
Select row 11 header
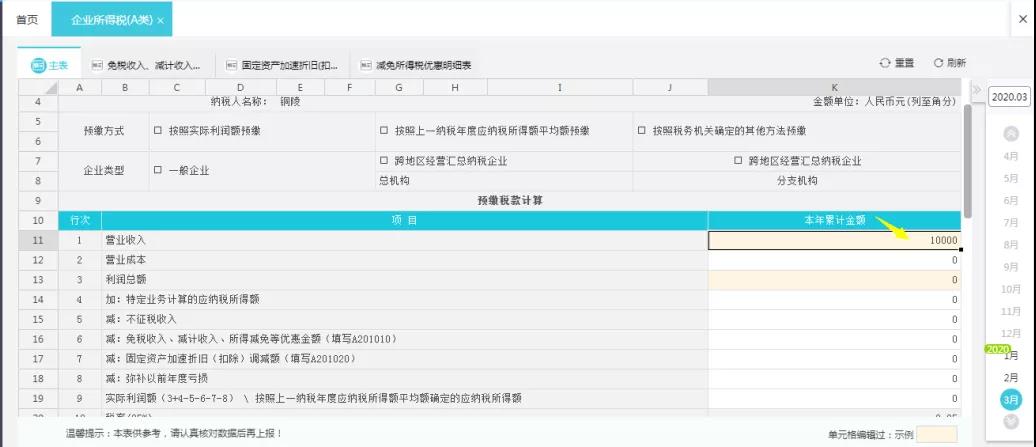point(38,240)
